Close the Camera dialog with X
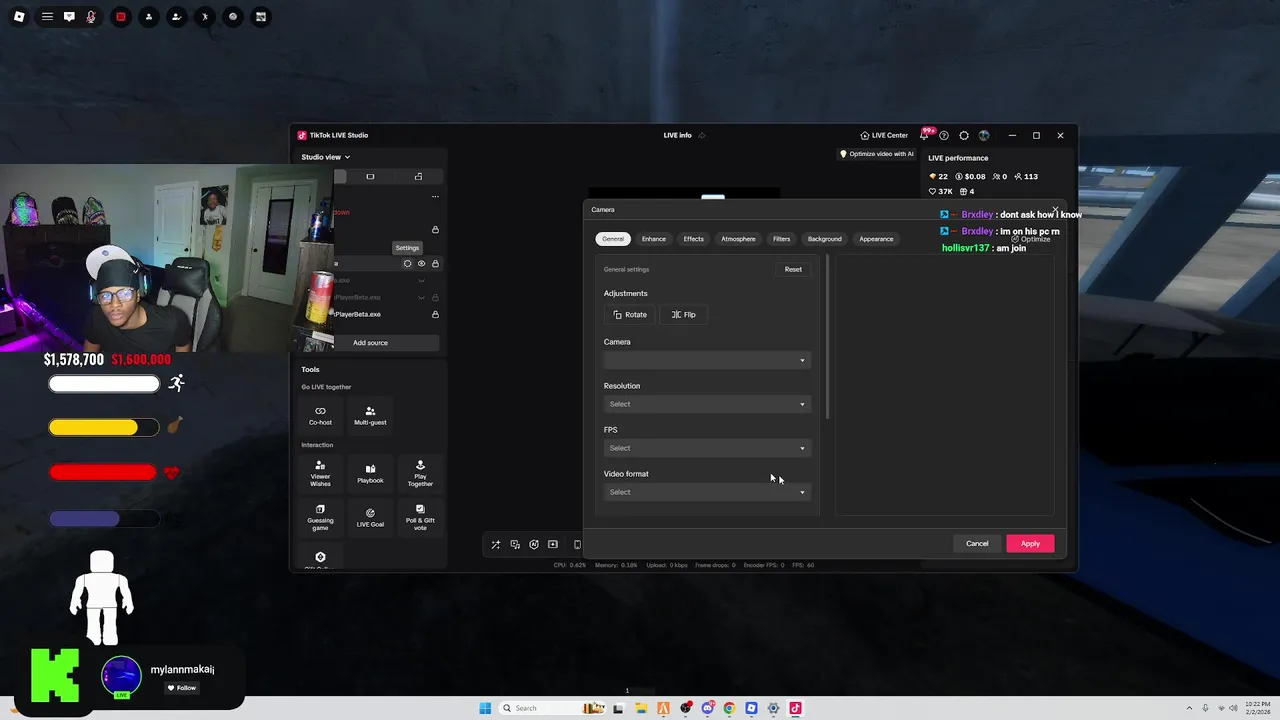 click(1055, 210)
